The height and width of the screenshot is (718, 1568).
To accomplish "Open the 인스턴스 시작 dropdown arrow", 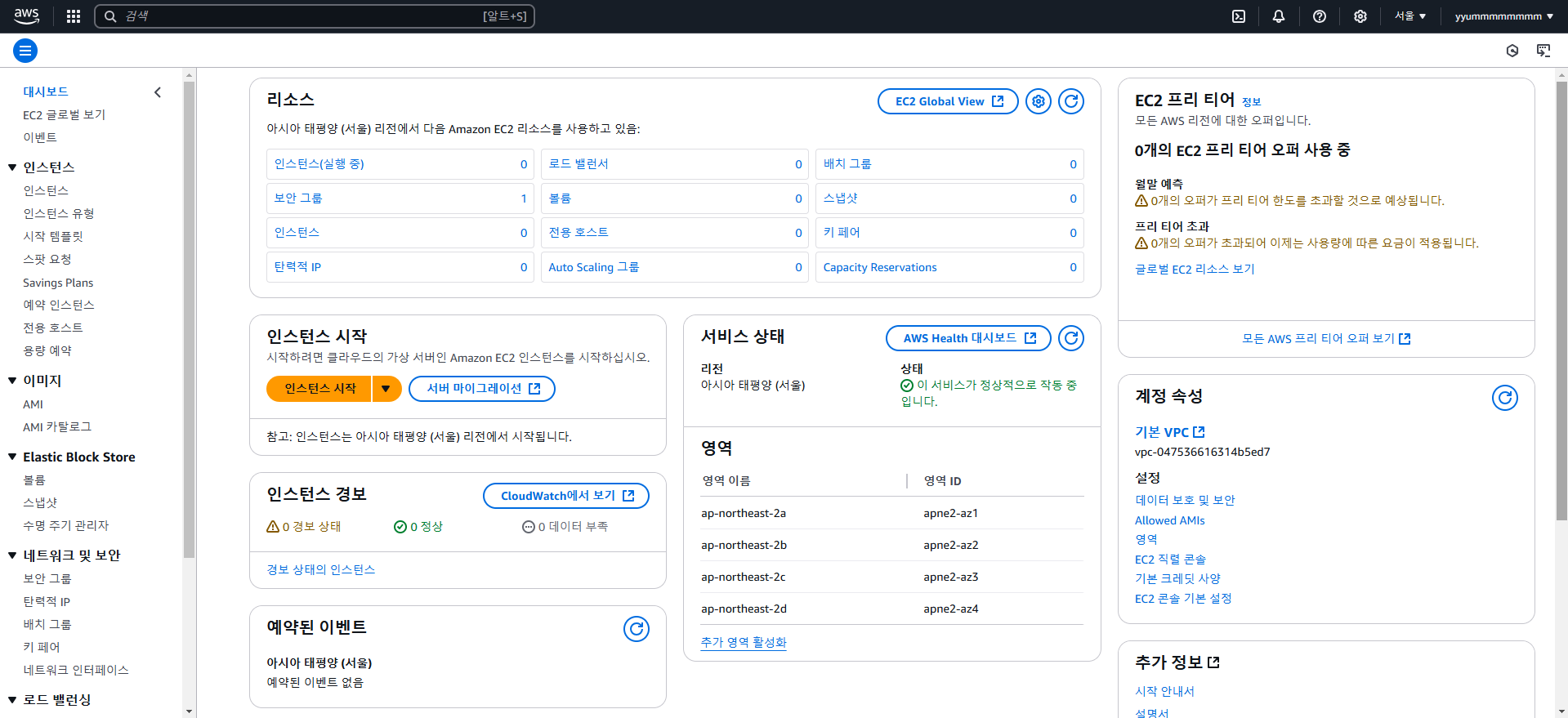I will pos(386,389).
